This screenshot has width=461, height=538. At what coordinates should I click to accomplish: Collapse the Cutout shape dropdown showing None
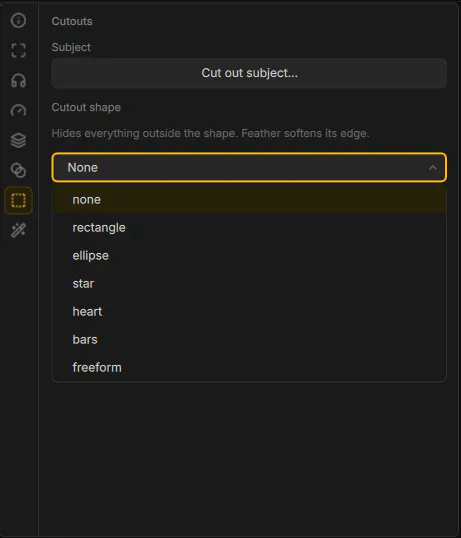pyautogui.click(x=249, y=167)
